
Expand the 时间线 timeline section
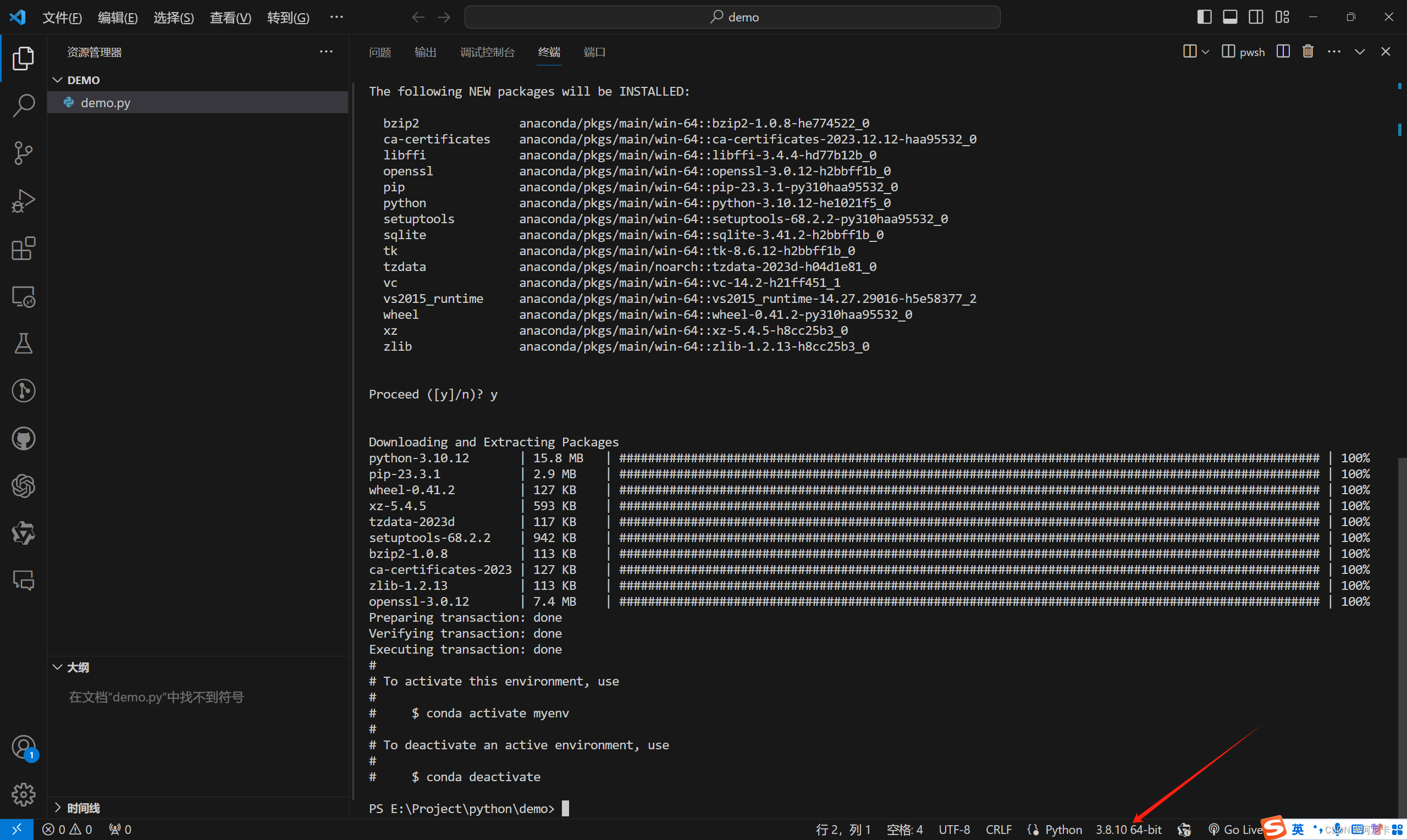click(57, 807)
